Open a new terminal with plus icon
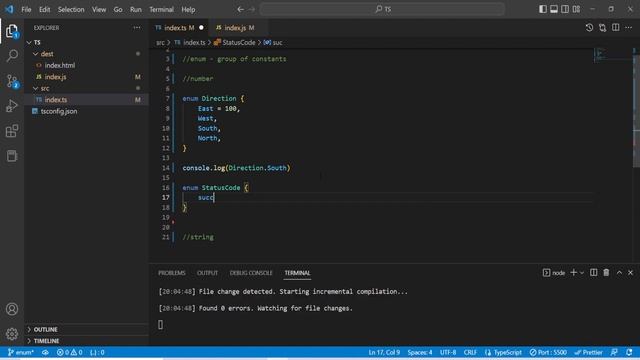 (573, 273)
